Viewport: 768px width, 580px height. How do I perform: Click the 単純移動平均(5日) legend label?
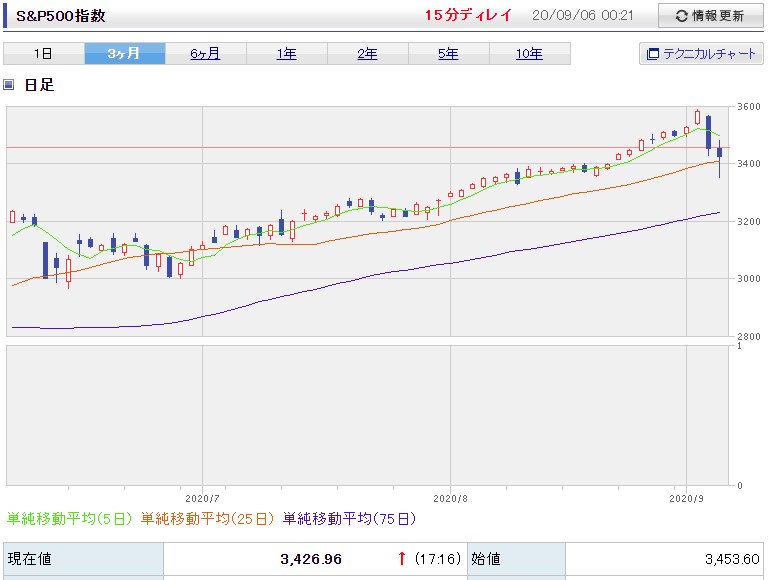coord(70,518)
